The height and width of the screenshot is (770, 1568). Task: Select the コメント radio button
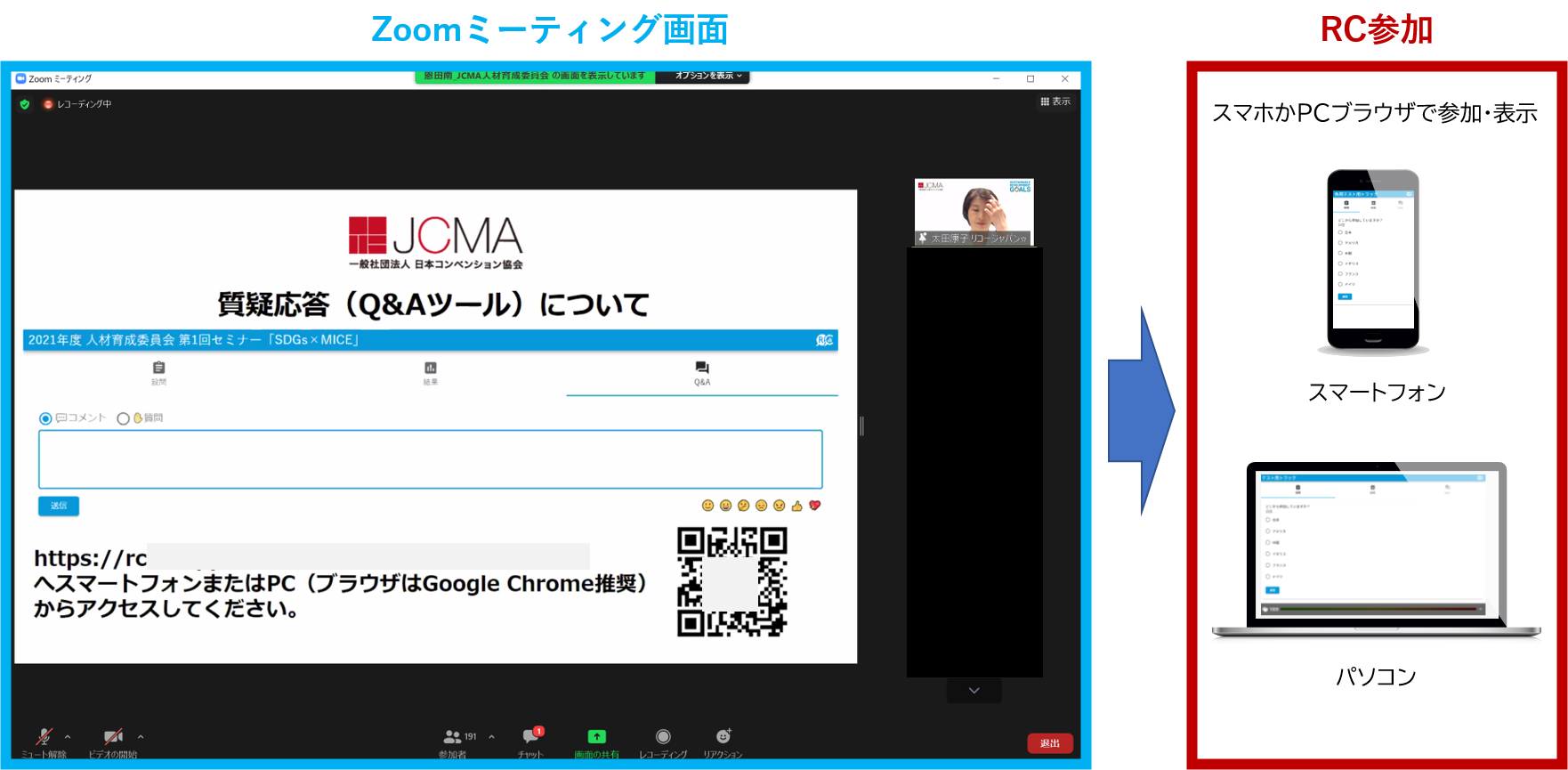point(45,418)
